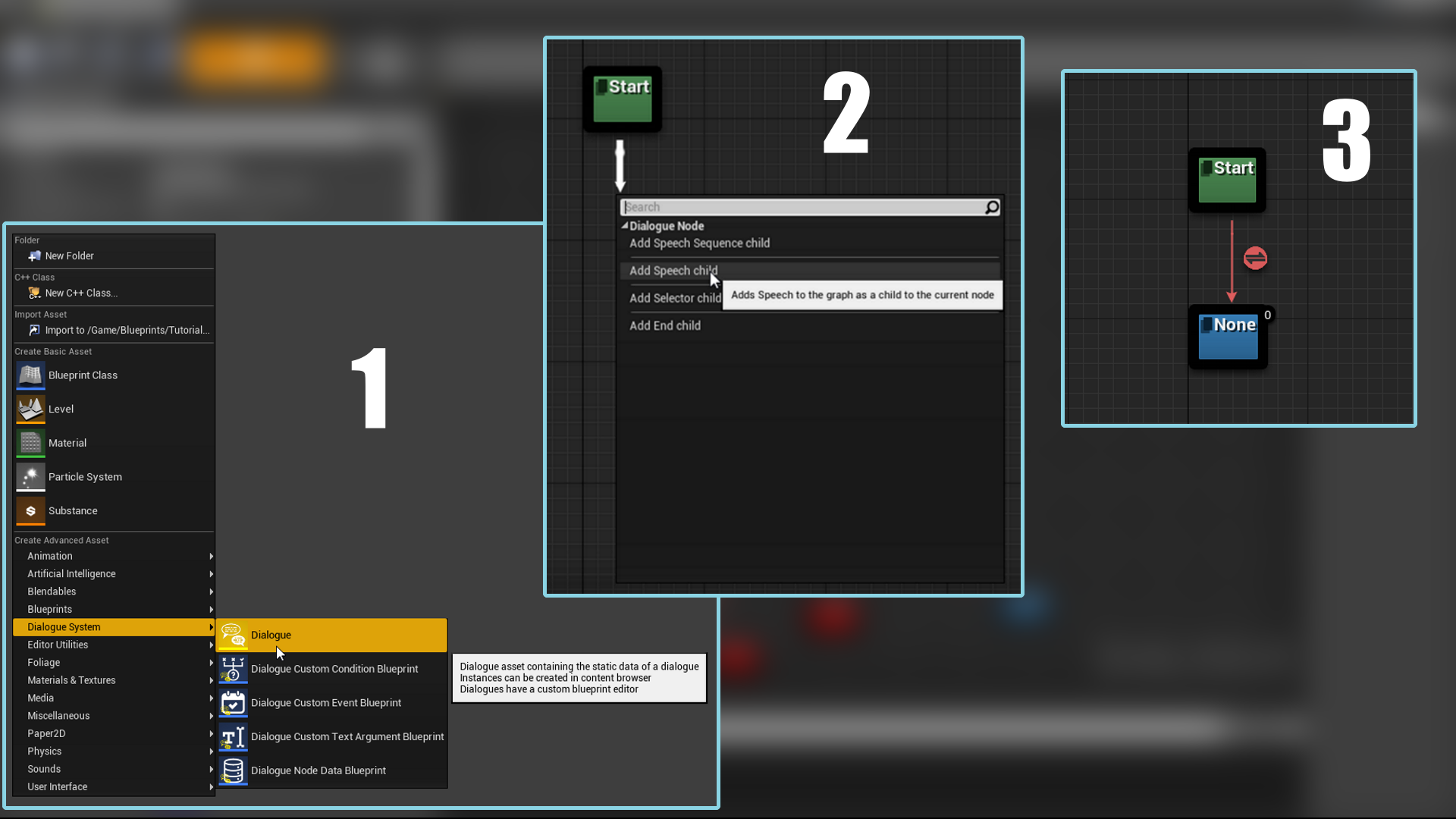Click the Dialogue Custom Event Blueprint icon
Viewport: 1456px width, 819px height.
tap(231, 702)
